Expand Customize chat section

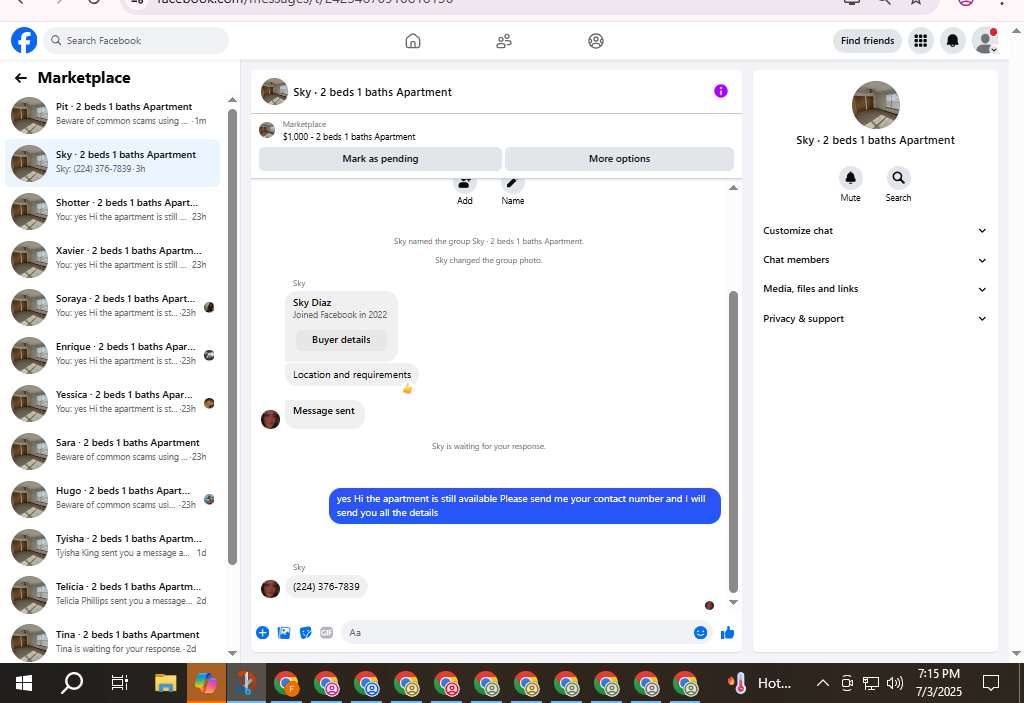pos(874,231)
